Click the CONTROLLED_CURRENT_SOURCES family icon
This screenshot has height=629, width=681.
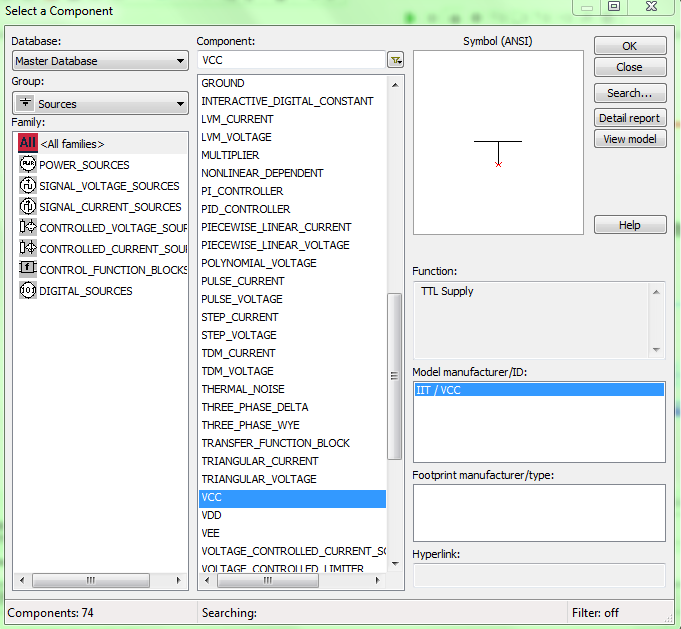pos(28,248)
